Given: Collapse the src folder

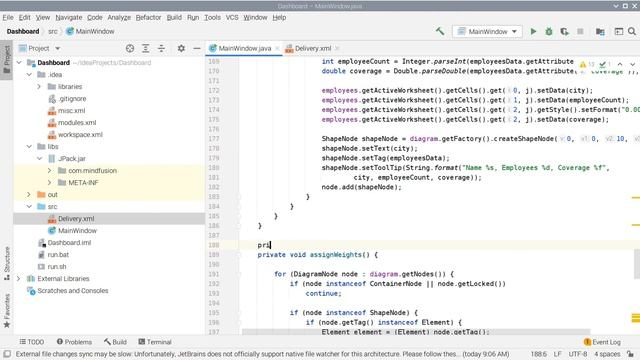Looking at the screenshot, I should tap(29, 207).
